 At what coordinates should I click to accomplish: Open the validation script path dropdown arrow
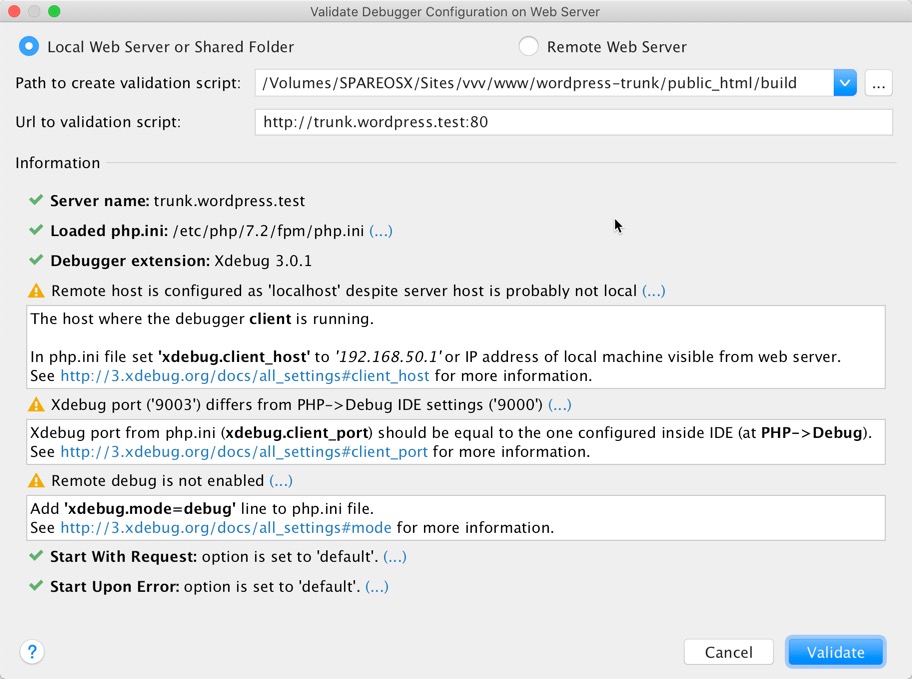845,83
